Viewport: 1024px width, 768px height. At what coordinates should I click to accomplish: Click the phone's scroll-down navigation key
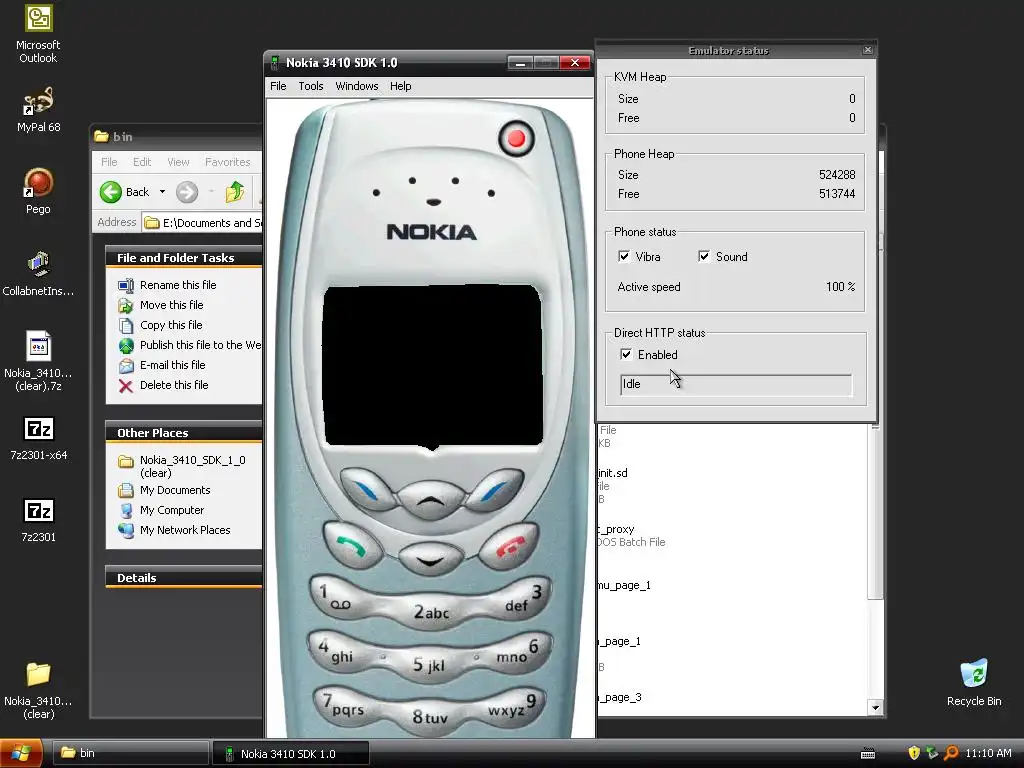click(x=430, y=559)
